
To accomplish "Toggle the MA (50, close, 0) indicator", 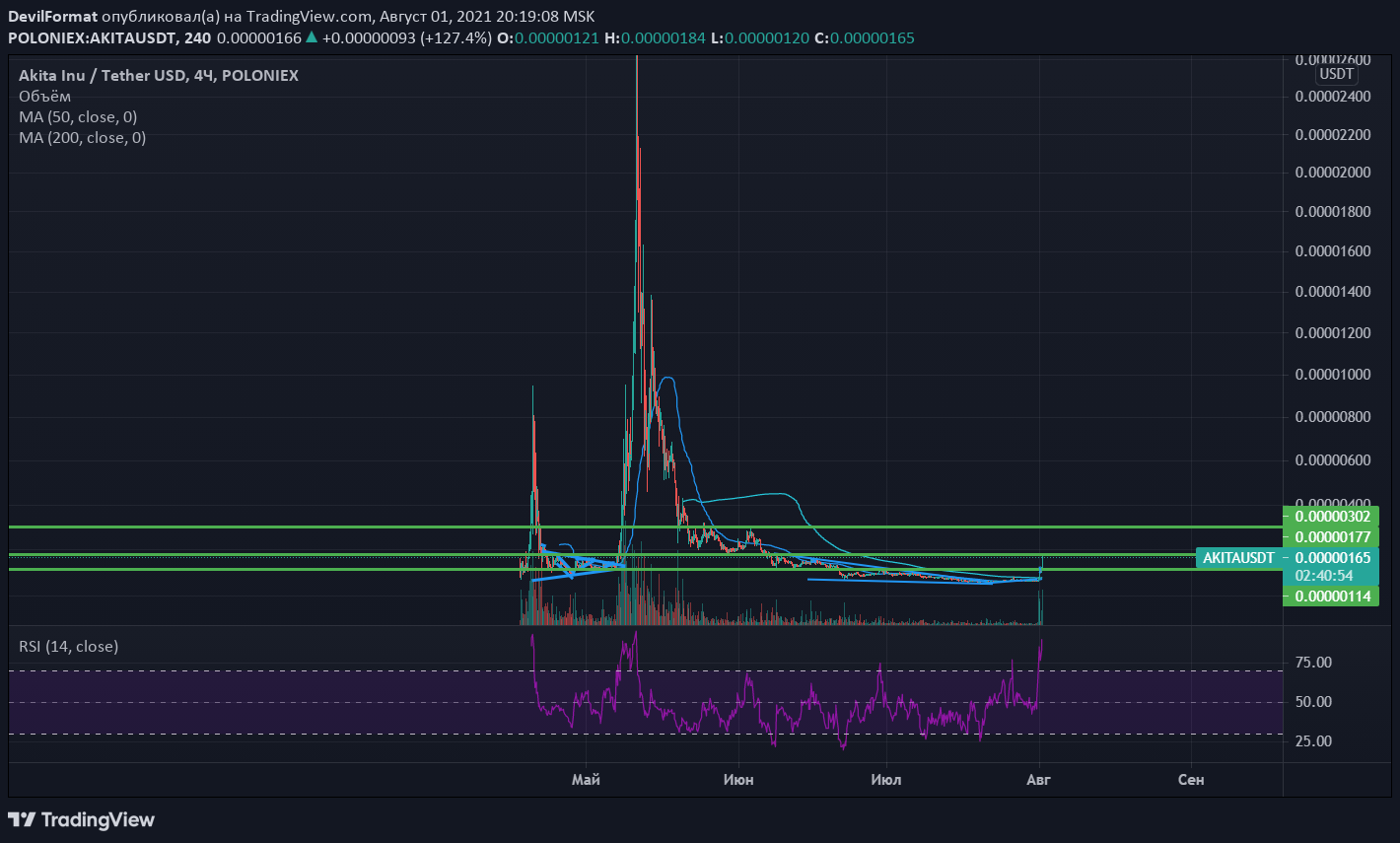I will click(x=78, y=117).
